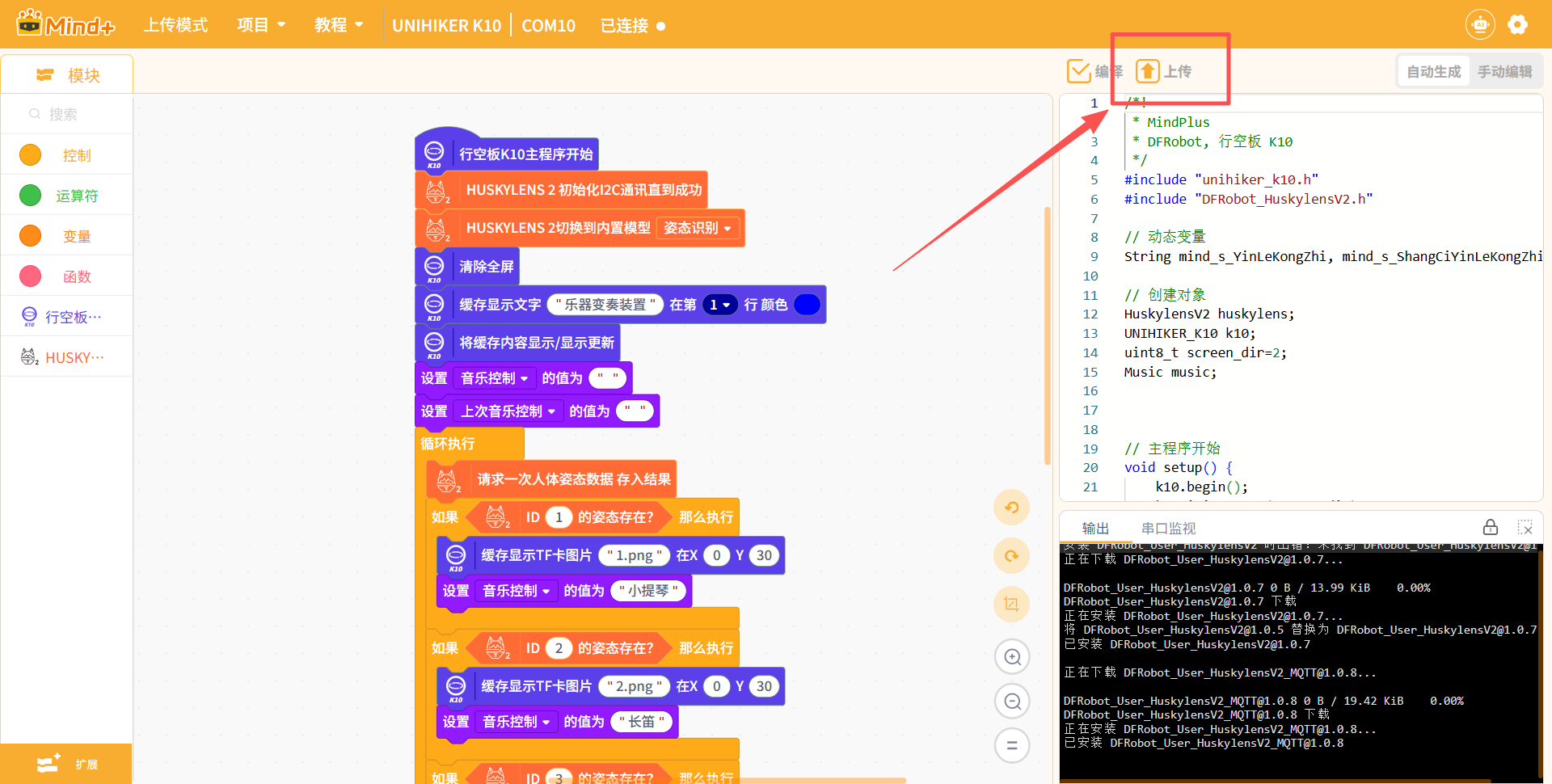Open the 项目 dropdown menu
The width and height of the screenshot is (1552, 784).
[261, 25]
